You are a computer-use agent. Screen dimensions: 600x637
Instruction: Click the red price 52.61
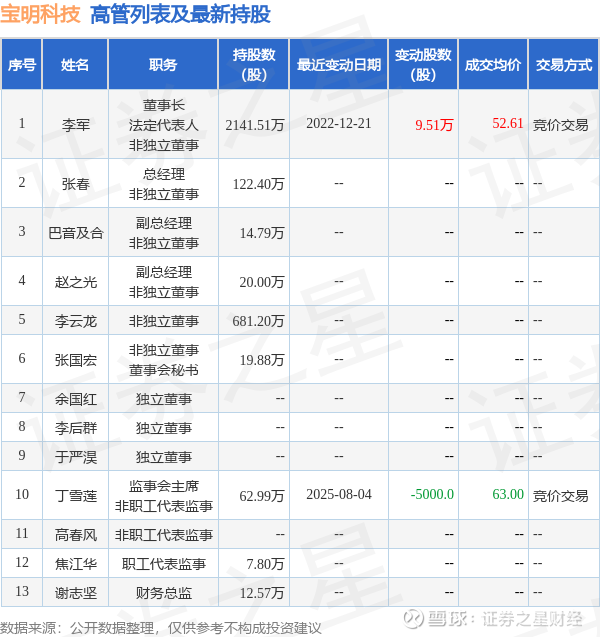pyautogui.click(x=507, y=123)
